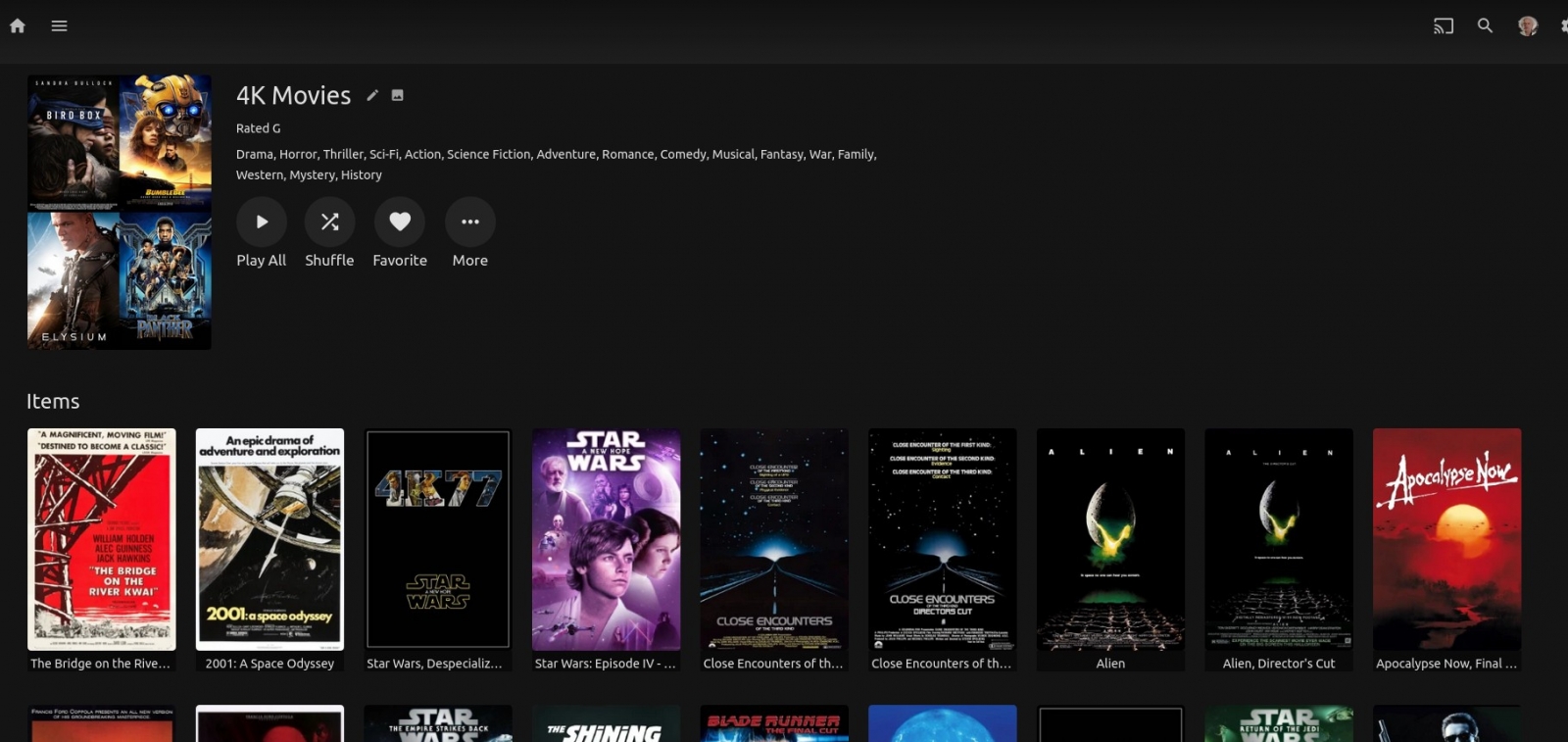Open the Western genre link
Viewport: 1568px width, 742px height.
[259, 174]
